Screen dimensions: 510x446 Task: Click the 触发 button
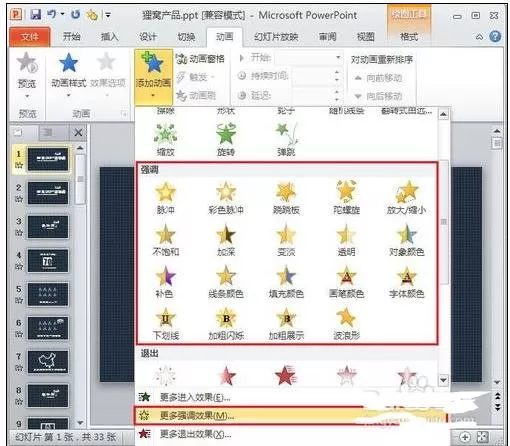point(195,77)
